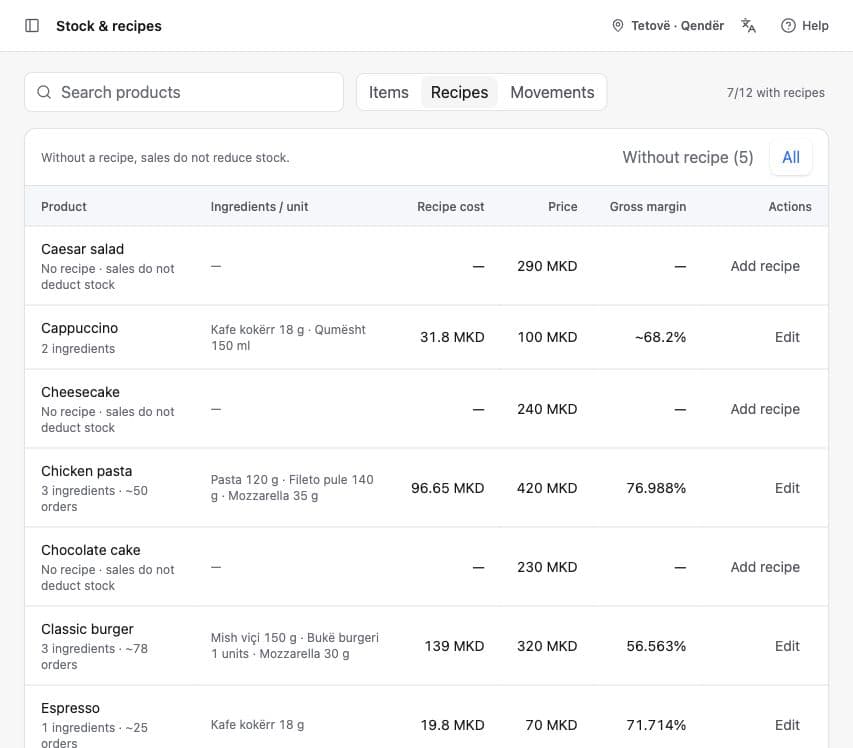The width and height of the screenshot is (853, 748).
Task: Switch to the Items tab
Action: (x=388, y=92)
